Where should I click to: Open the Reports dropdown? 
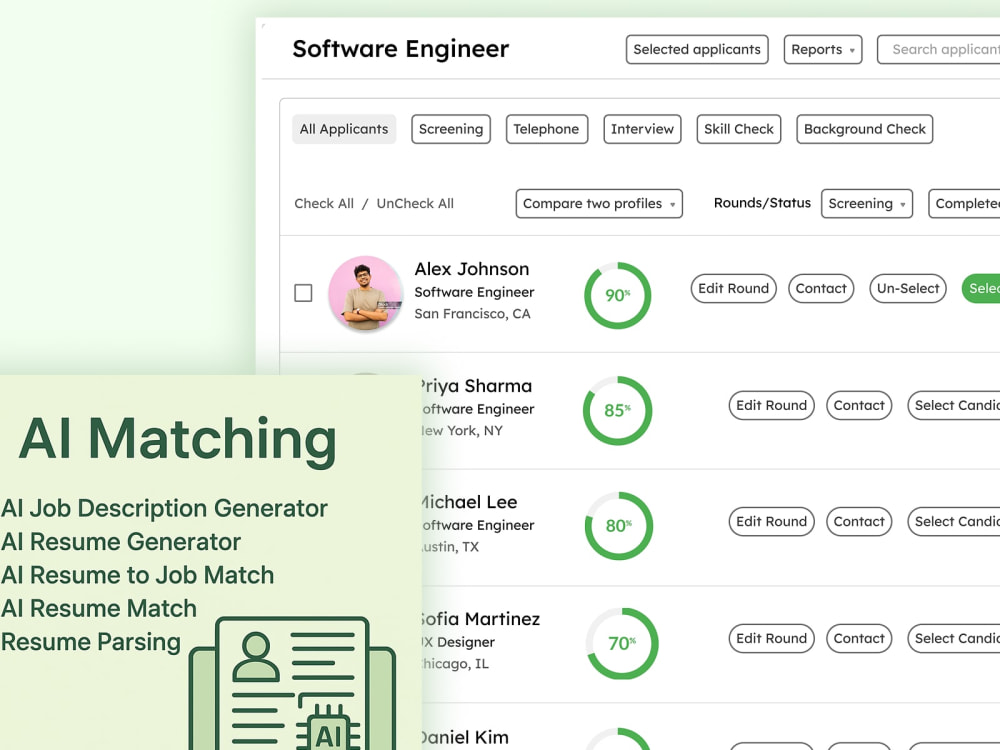coord(823,50)
